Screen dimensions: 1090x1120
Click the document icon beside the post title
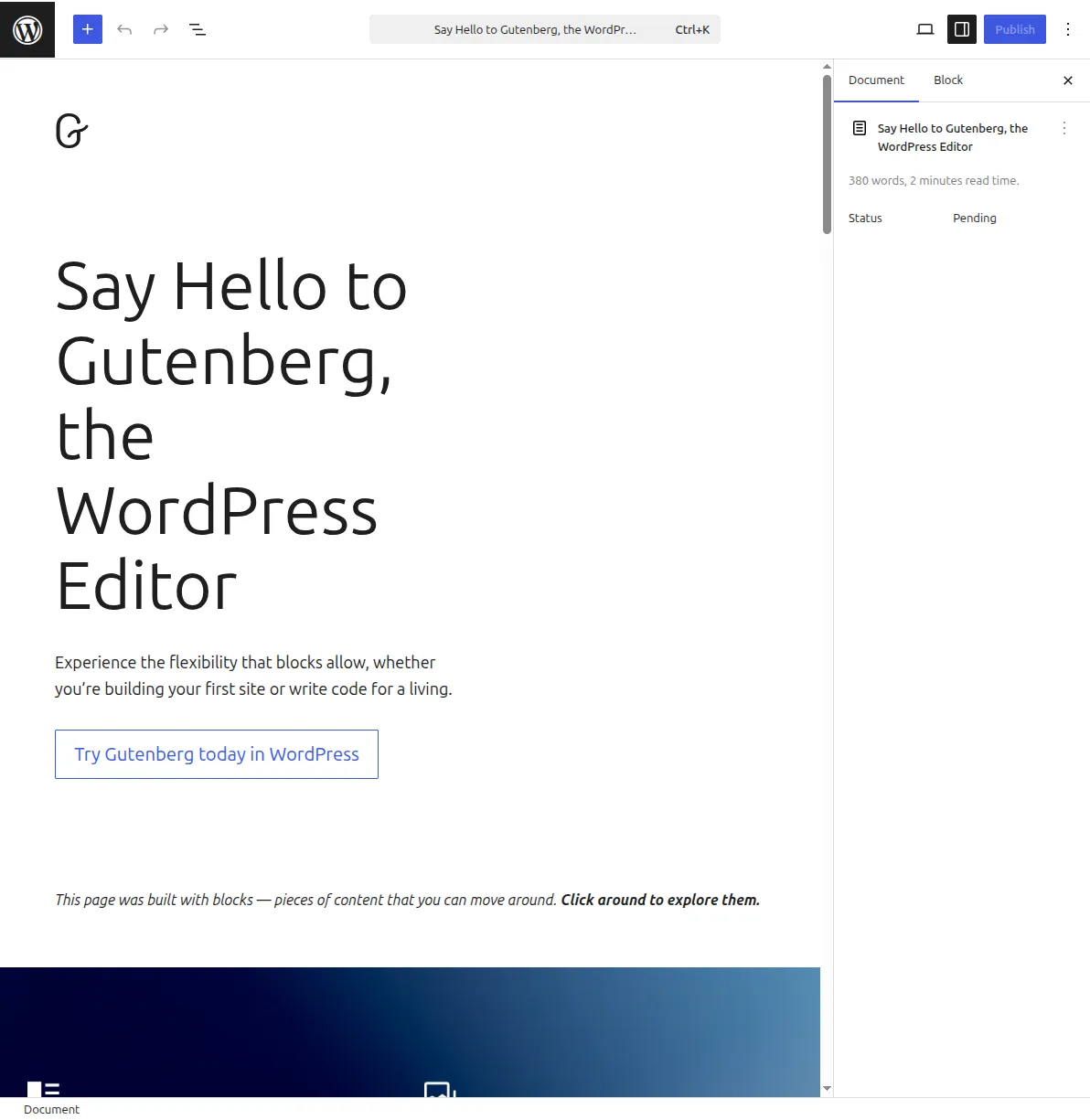pyautogui.click(x=859, y=127)
